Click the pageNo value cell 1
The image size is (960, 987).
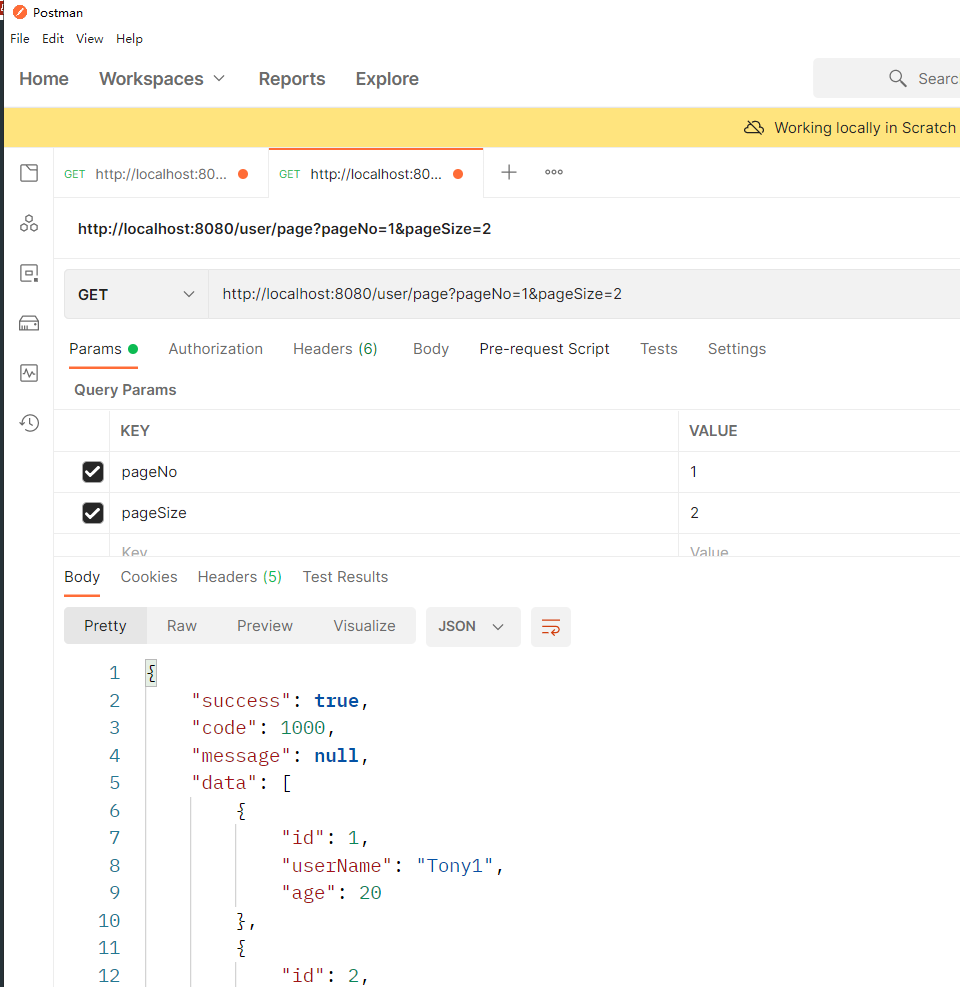coord(819,471)
